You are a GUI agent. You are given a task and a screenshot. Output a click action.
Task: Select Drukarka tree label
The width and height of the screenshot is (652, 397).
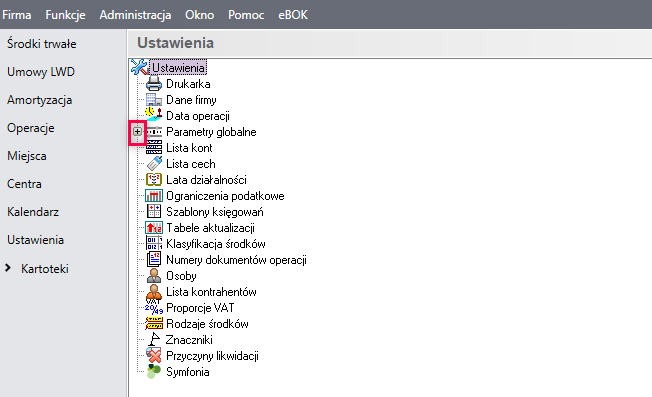188,84
